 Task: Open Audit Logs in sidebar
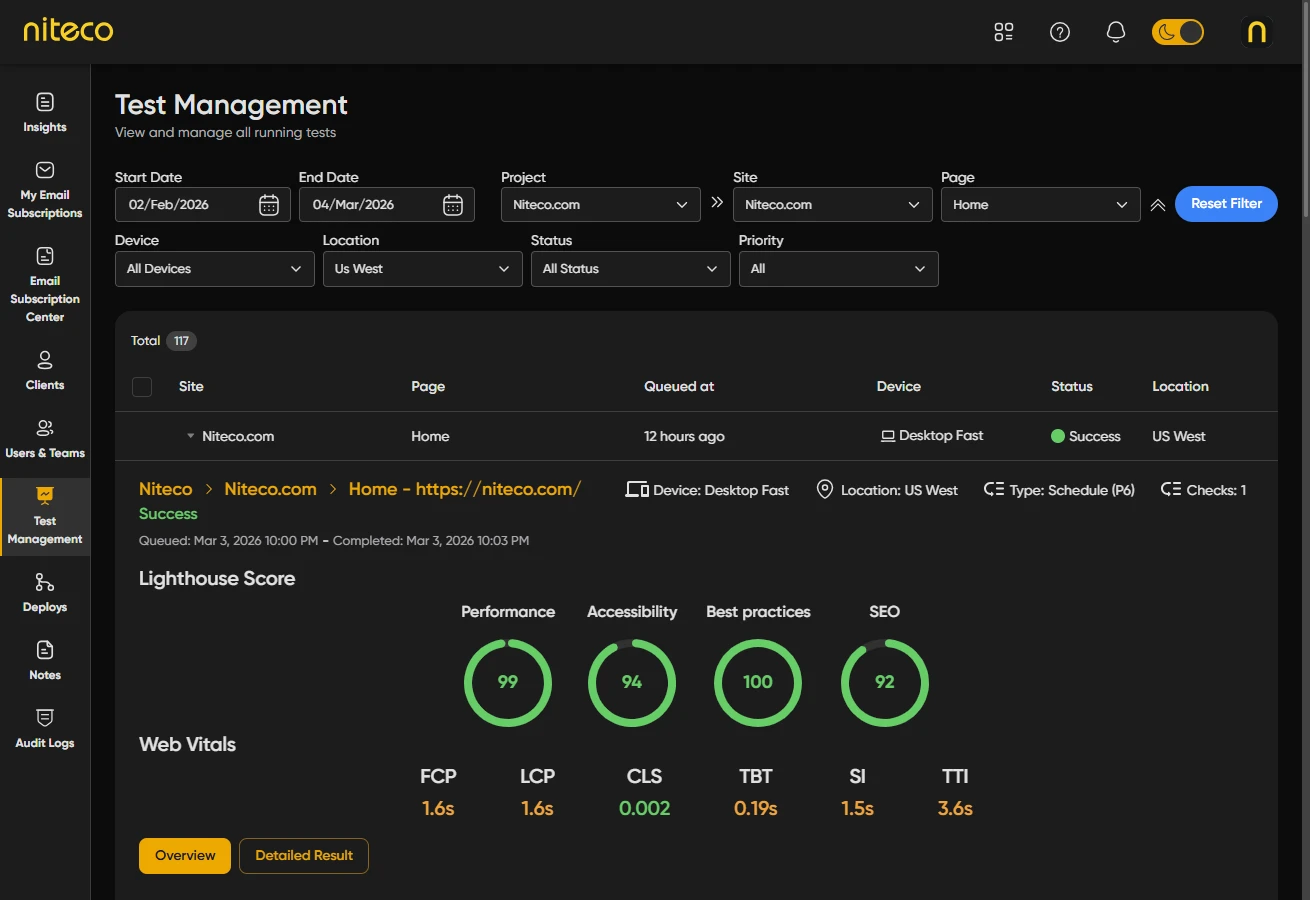[x=45, y=728]
